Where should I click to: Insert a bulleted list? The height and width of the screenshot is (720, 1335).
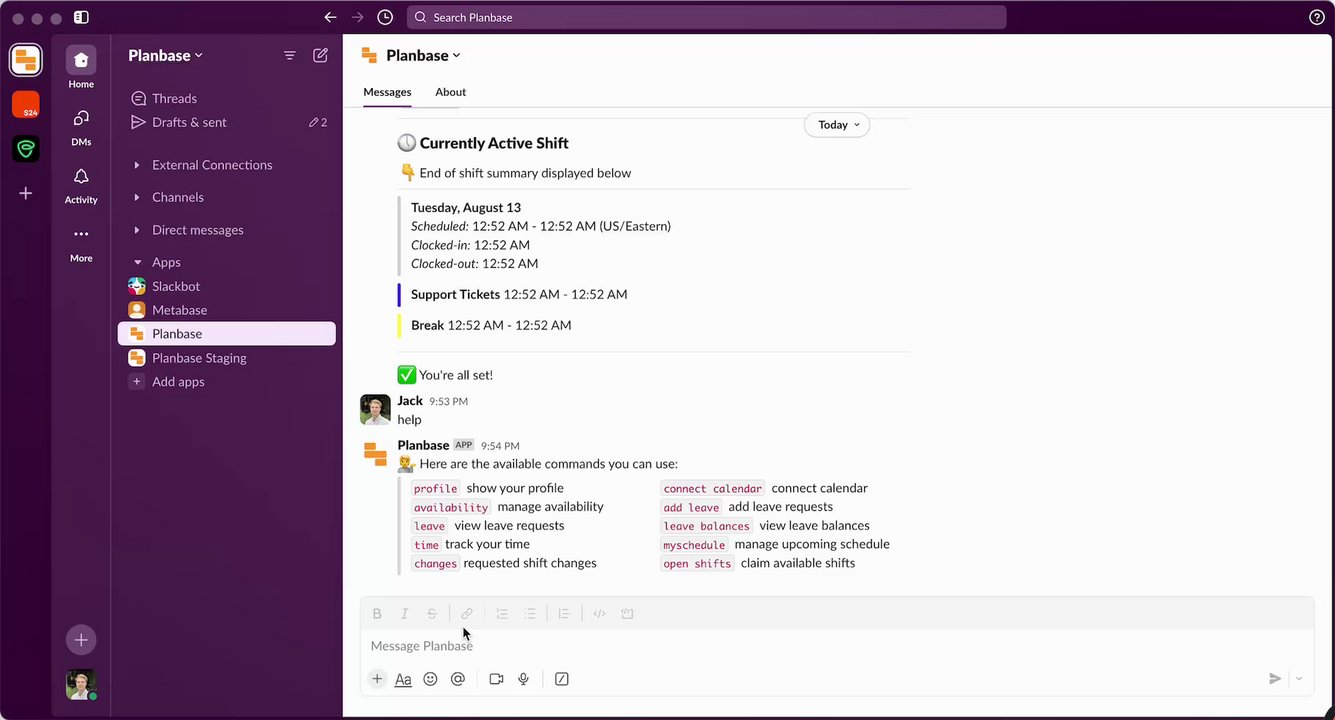pos(530,614)
